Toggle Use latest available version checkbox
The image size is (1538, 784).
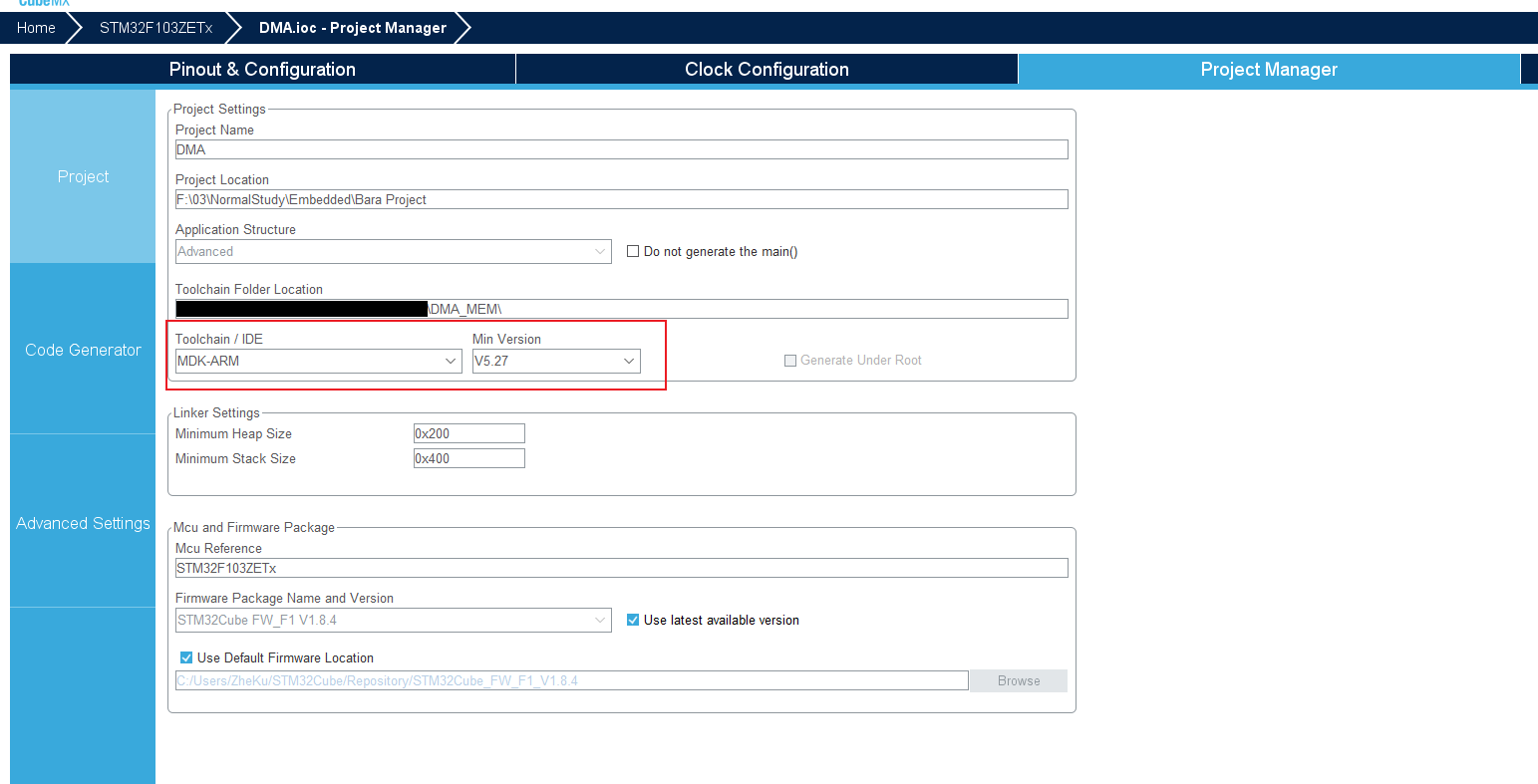tap(632, 620)
